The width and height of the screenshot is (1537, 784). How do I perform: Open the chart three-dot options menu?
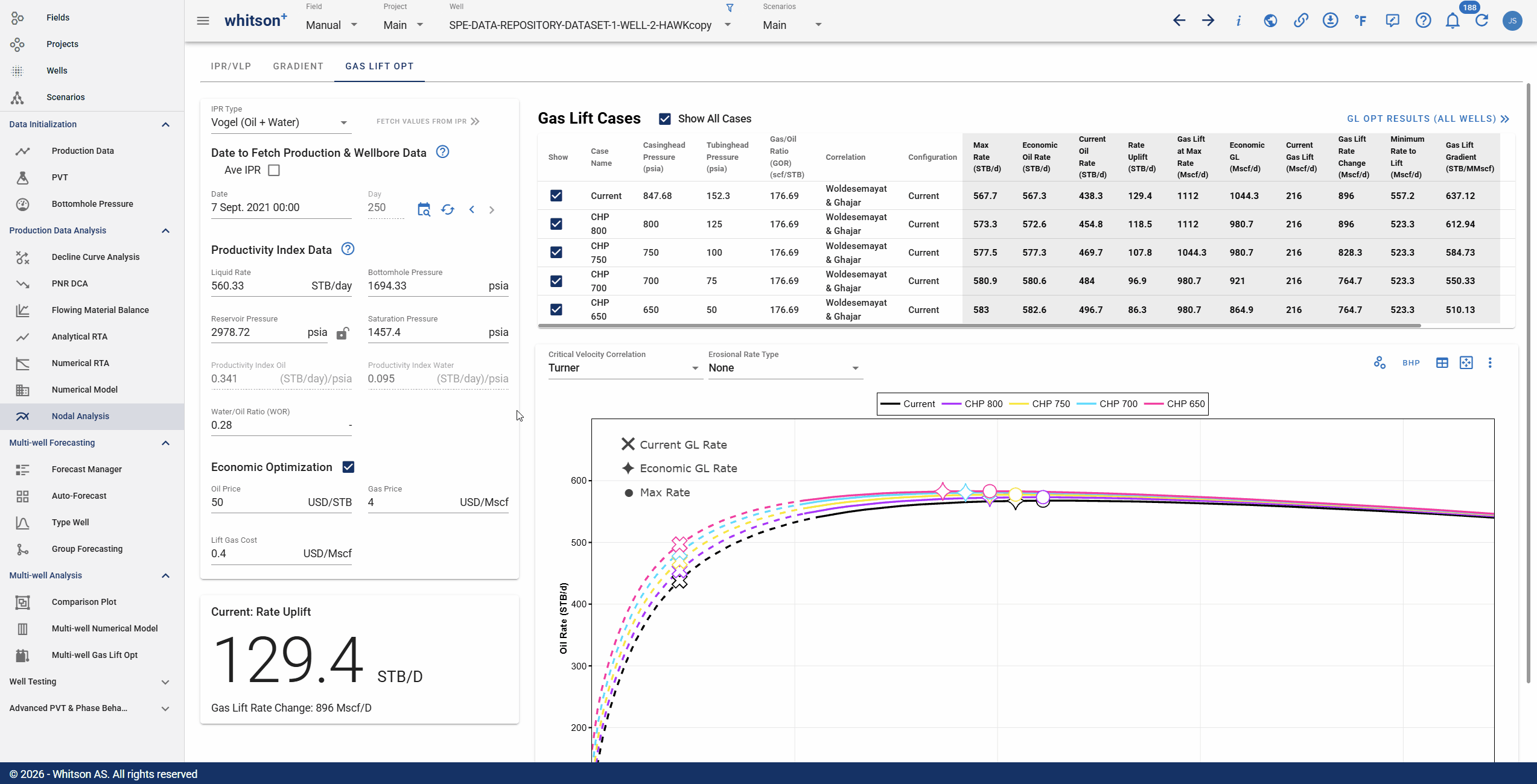[1490, 362]
